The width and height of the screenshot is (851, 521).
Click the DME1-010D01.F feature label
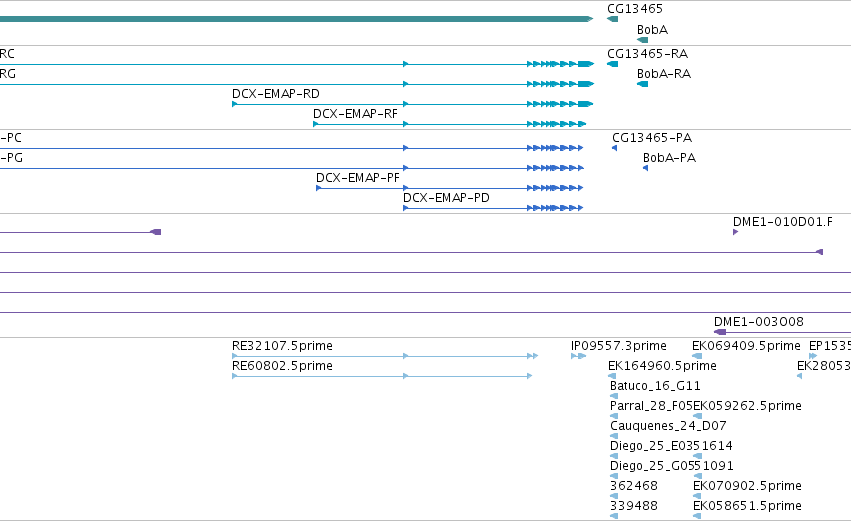click(783, 222)
